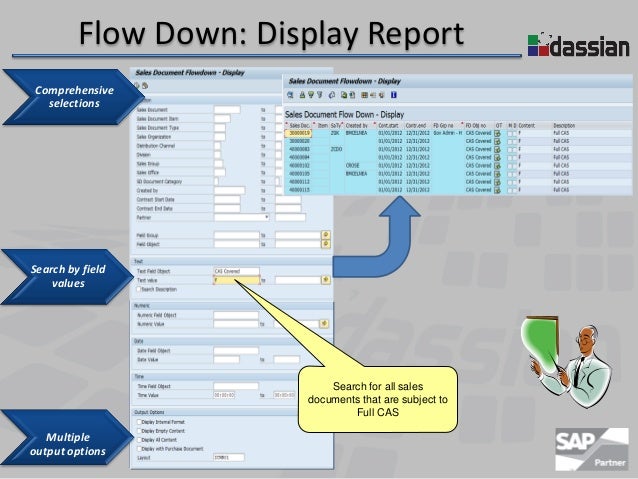Click the Sales Document Item input field
The image size is (638, 479).
222,118
